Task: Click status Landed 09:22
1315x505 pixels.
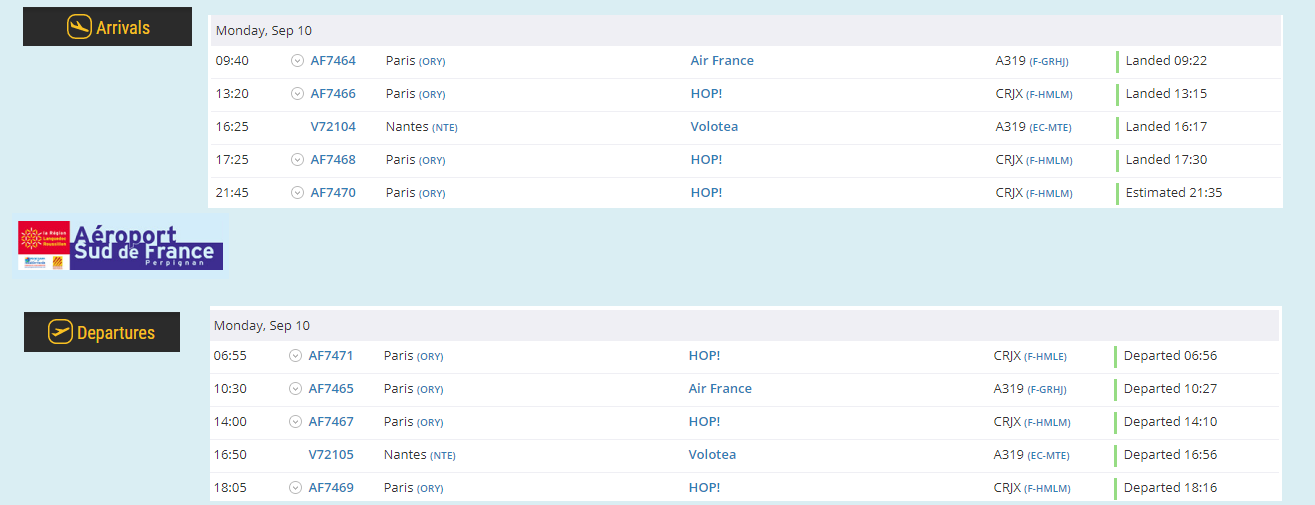Action: (x=1166, y=61)
